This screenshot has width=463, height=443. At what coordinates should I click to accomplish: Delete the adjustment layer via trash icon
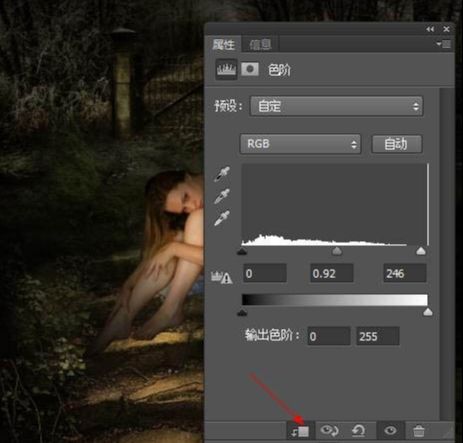(419, 431)
